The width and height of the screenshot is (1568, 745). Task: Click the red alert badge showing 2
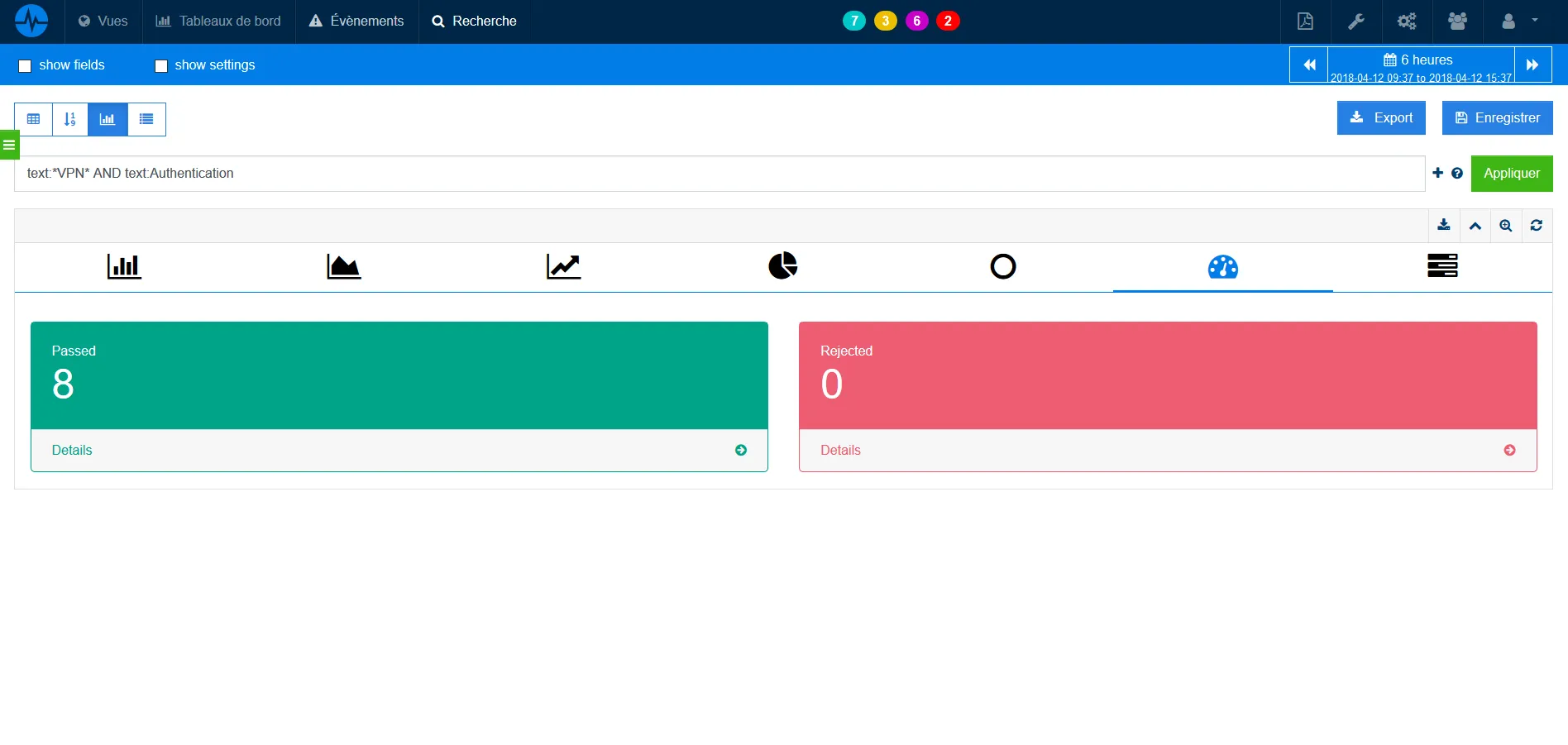pos(948,21)
